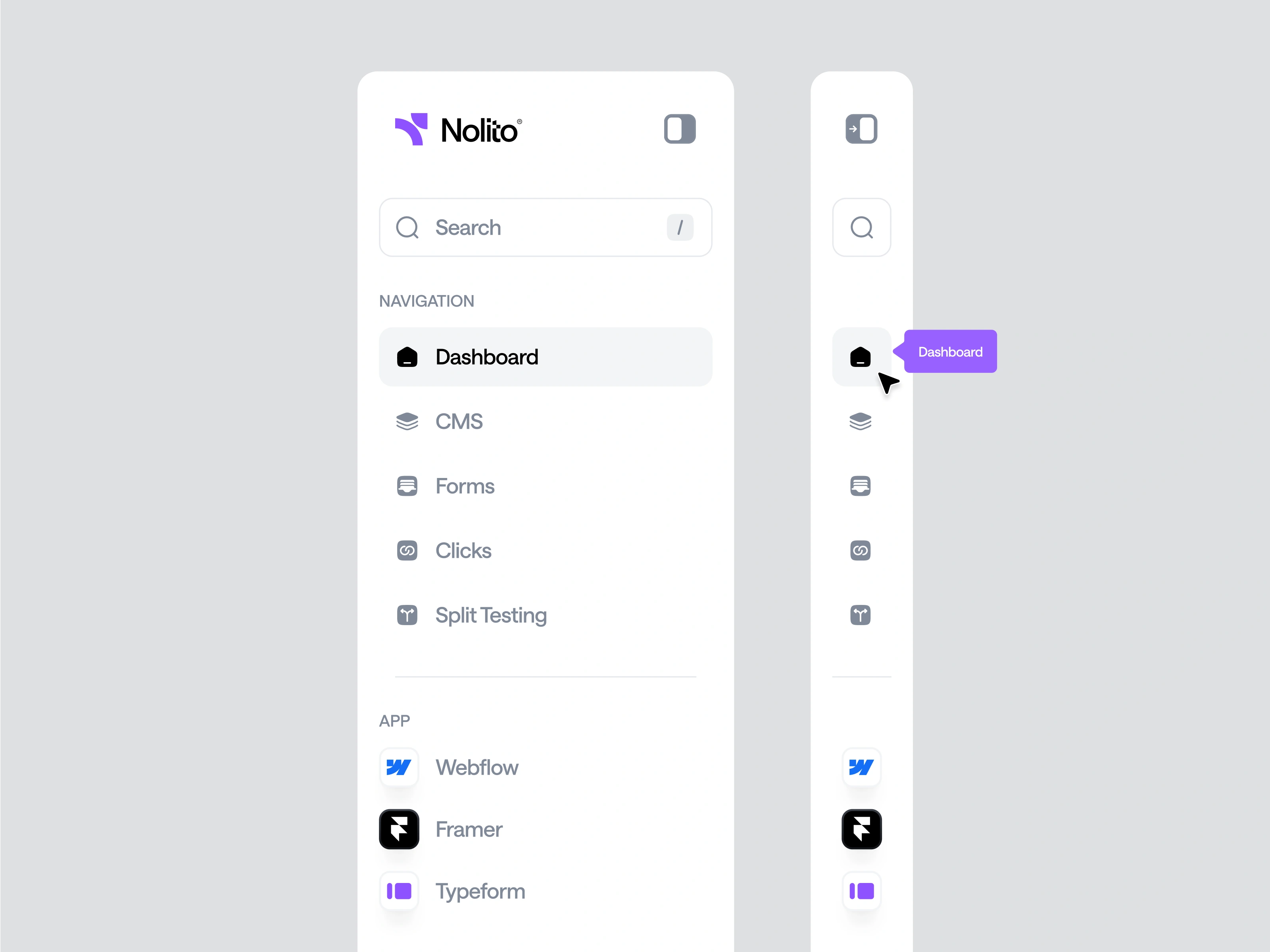
Task: Click the Split Testing icon in collapsed sidebar
Action: [x=861, y=615]
